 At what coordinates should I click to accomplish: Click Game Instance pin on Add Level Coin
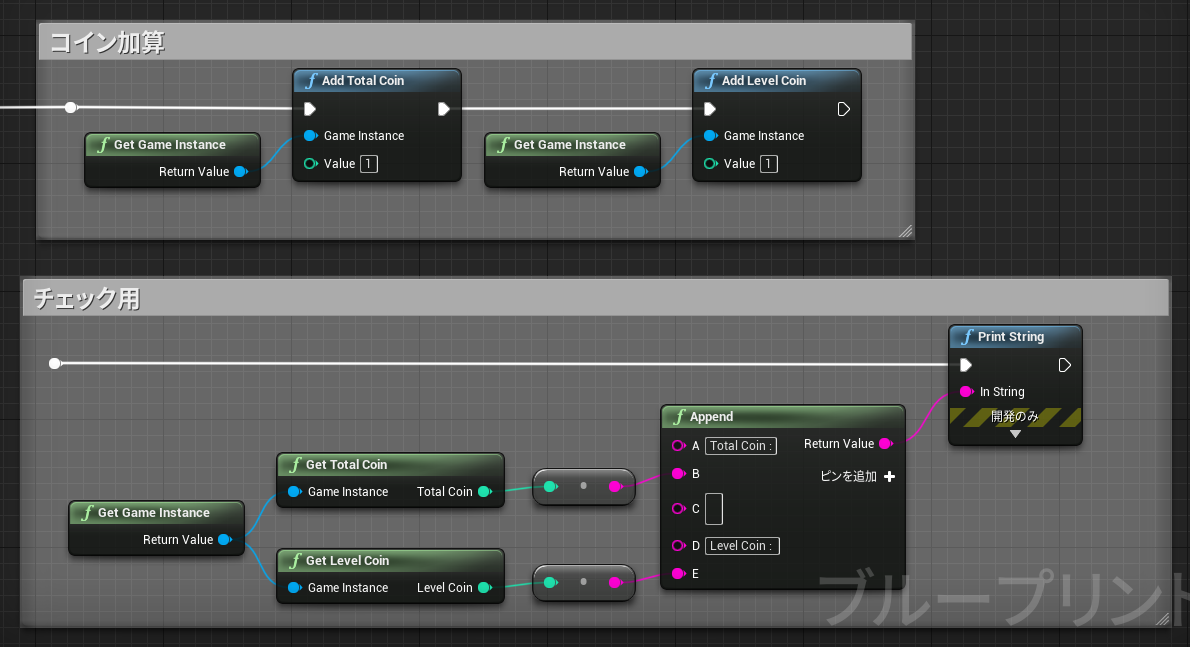[710, 136]
